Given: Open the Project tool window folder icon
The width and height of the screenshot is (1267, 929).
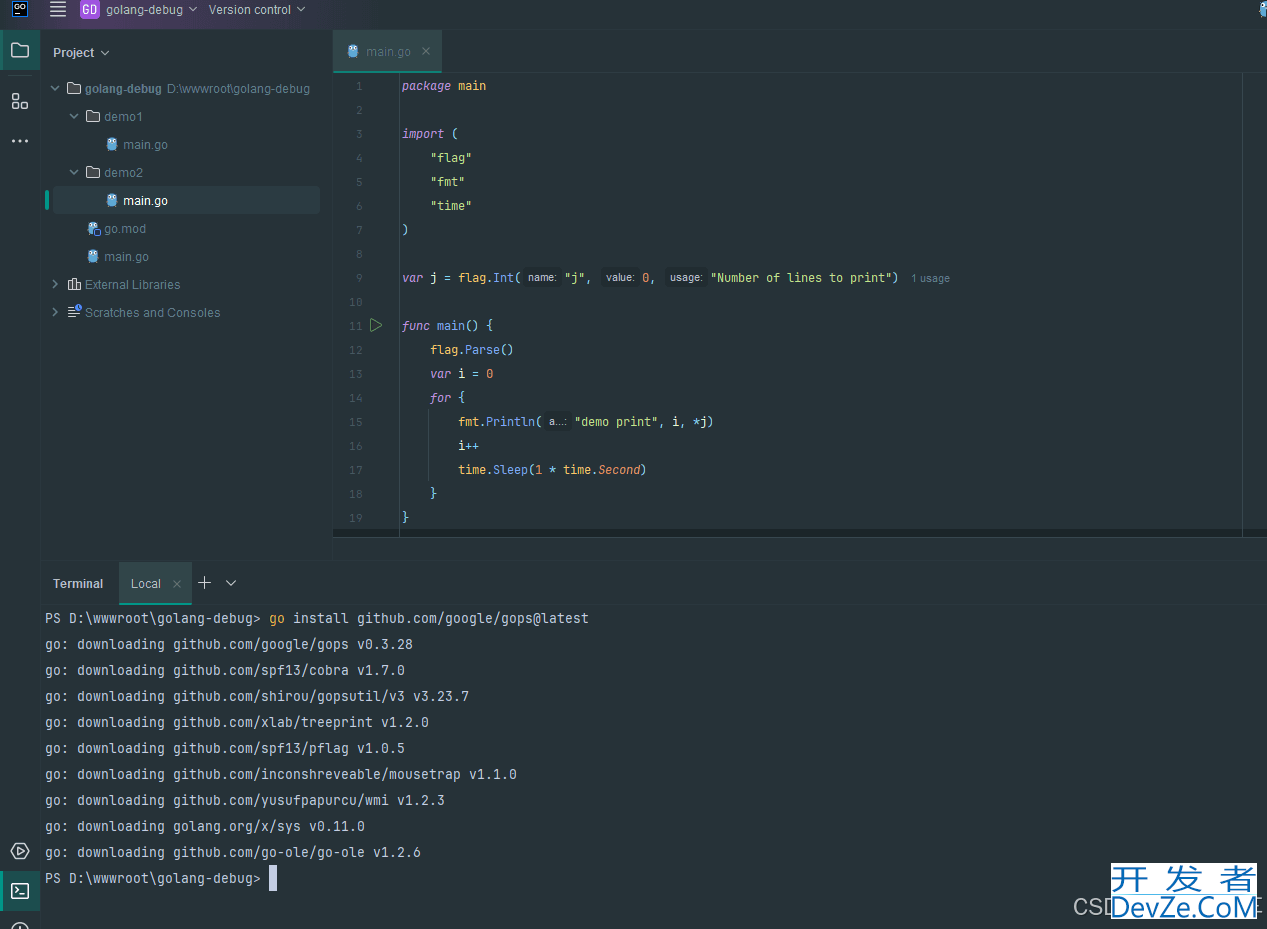Looking at the screenshot, I should tap(20, 50).
